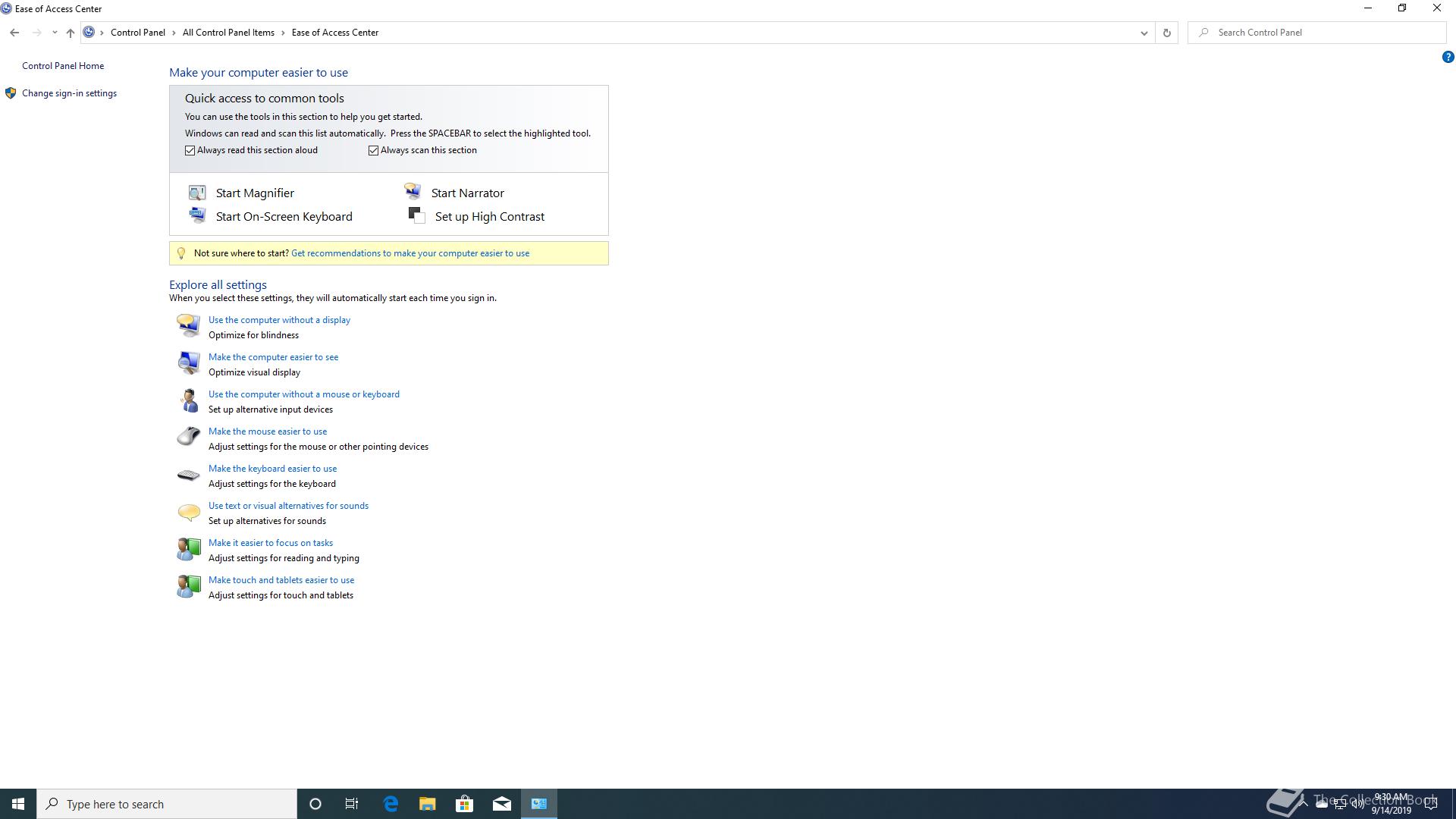Toggle Always scan this section checkbox
Image resolution: width=1456 pixels, height=819 pixels.
pos(374,150)
